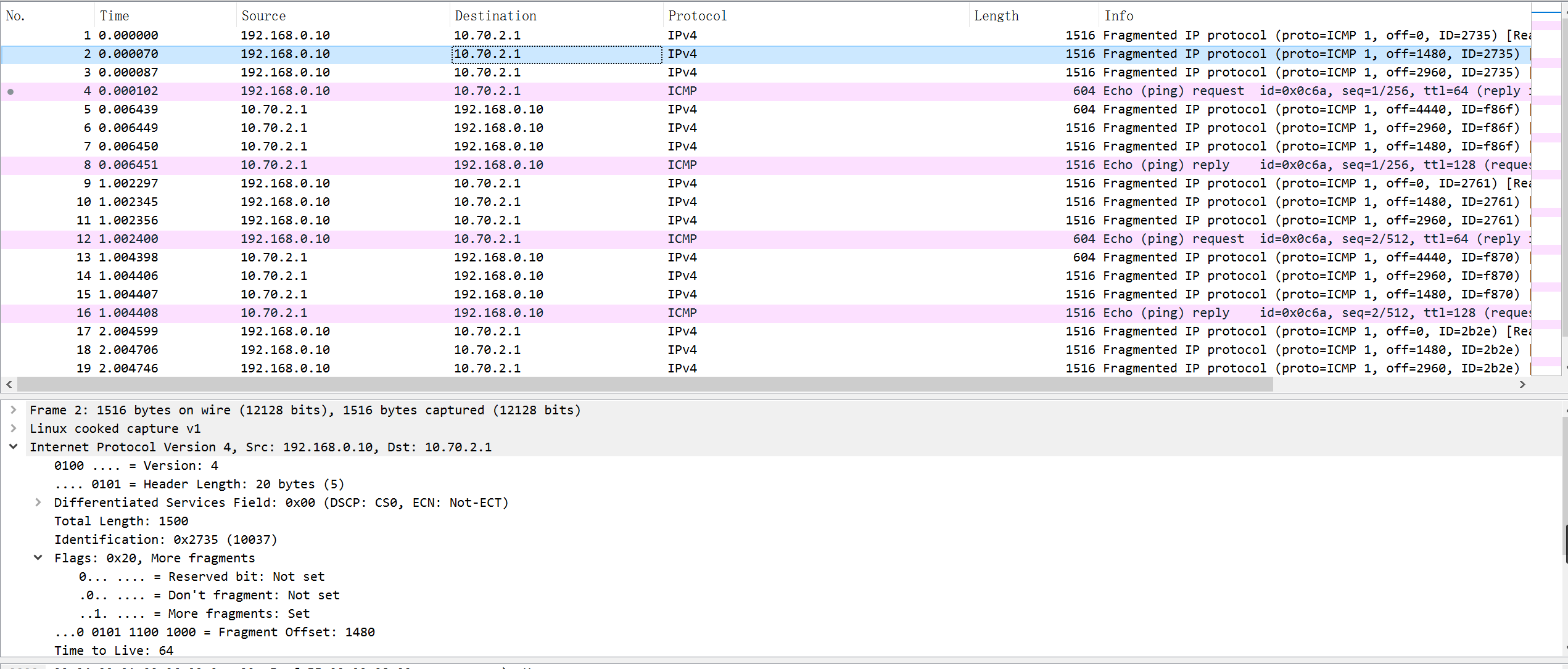Select packet 18 at time 2.004706

click(x=765, y=350)
